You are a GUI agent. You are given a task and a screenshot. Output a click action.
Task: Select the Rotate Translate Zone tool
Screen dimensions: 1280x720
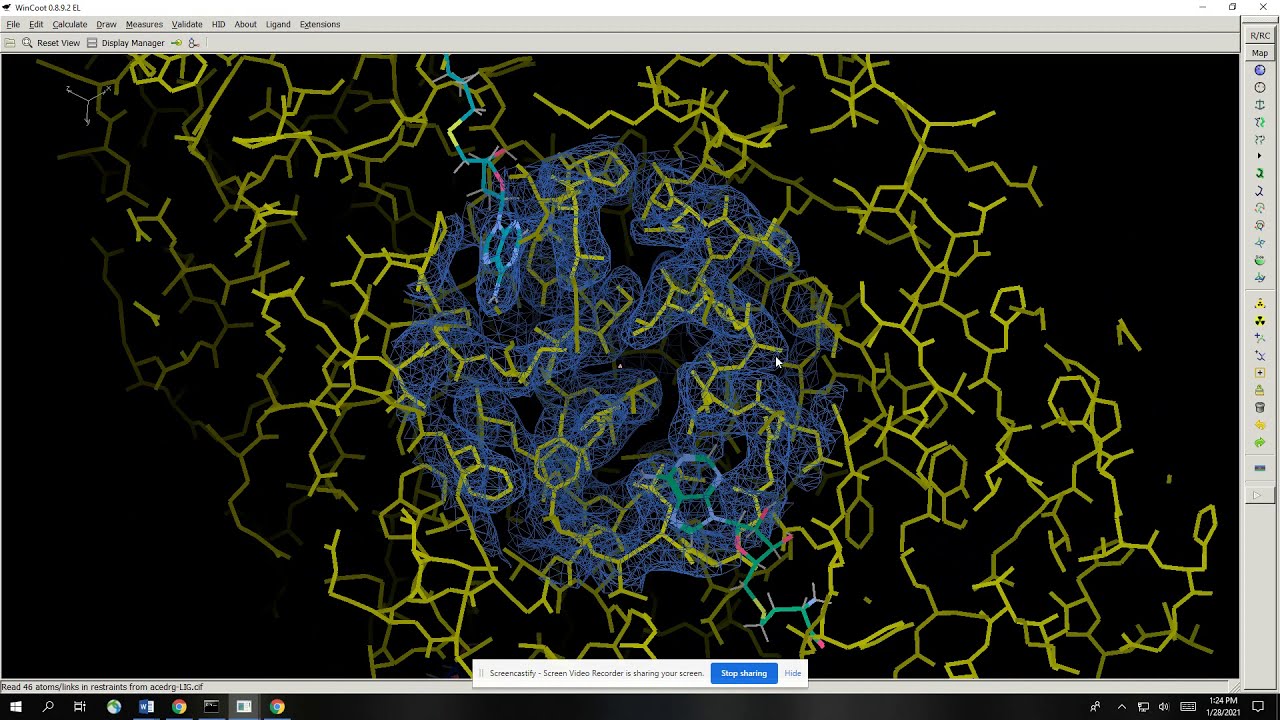pos(1260,139)
